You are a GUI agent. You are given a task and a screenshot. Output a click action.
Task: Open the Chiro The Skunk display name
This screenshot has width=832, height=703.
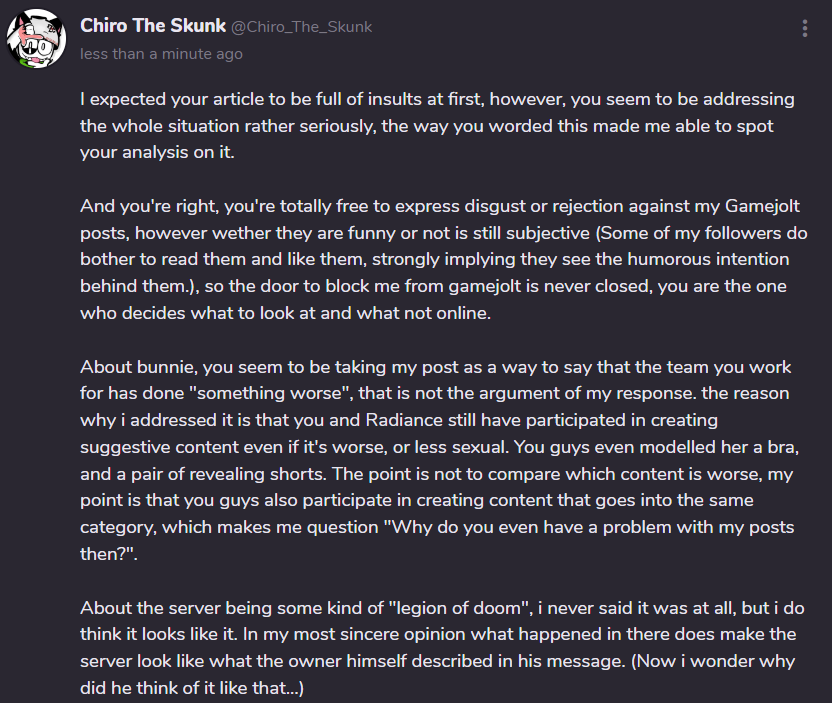click(153, 26)
